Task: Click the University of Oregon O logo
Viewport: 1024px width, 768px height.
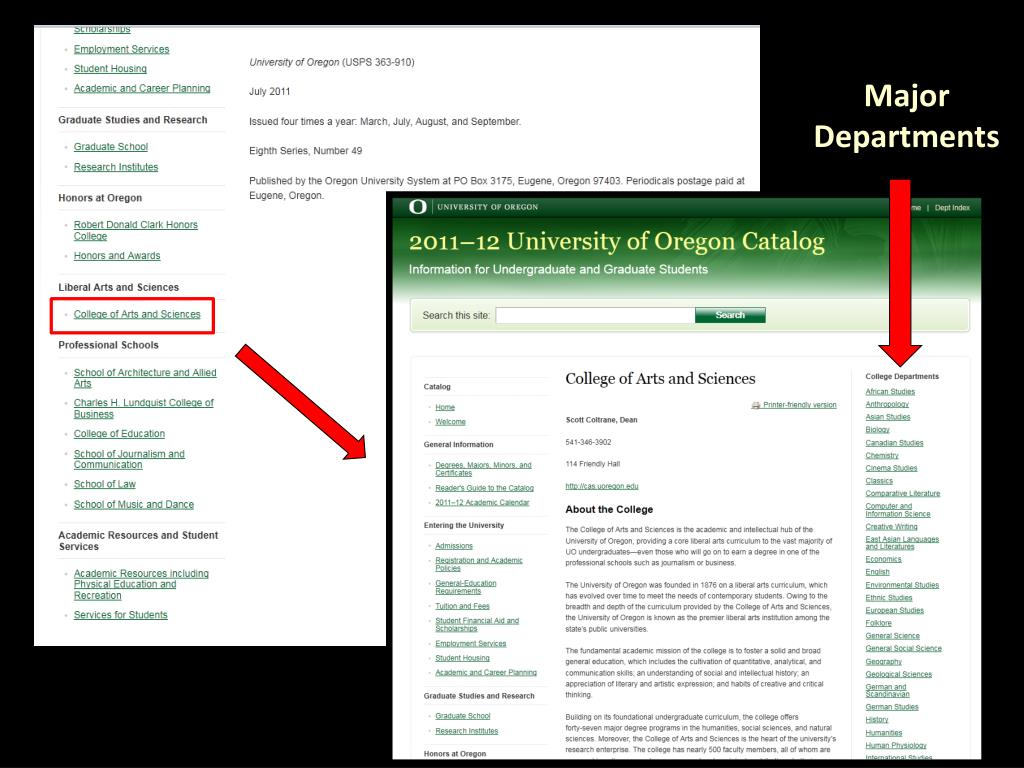Action: coord(417,207)
